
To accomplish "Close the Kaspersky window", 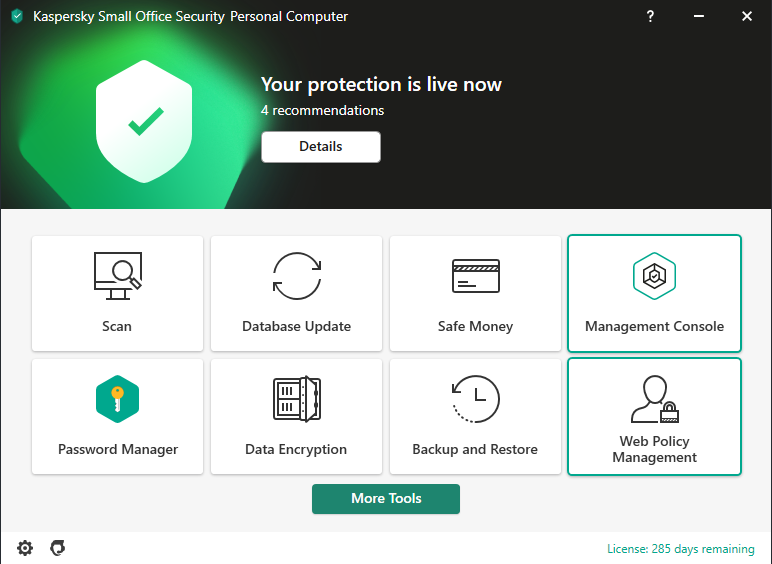I will (x=746, y=17).
